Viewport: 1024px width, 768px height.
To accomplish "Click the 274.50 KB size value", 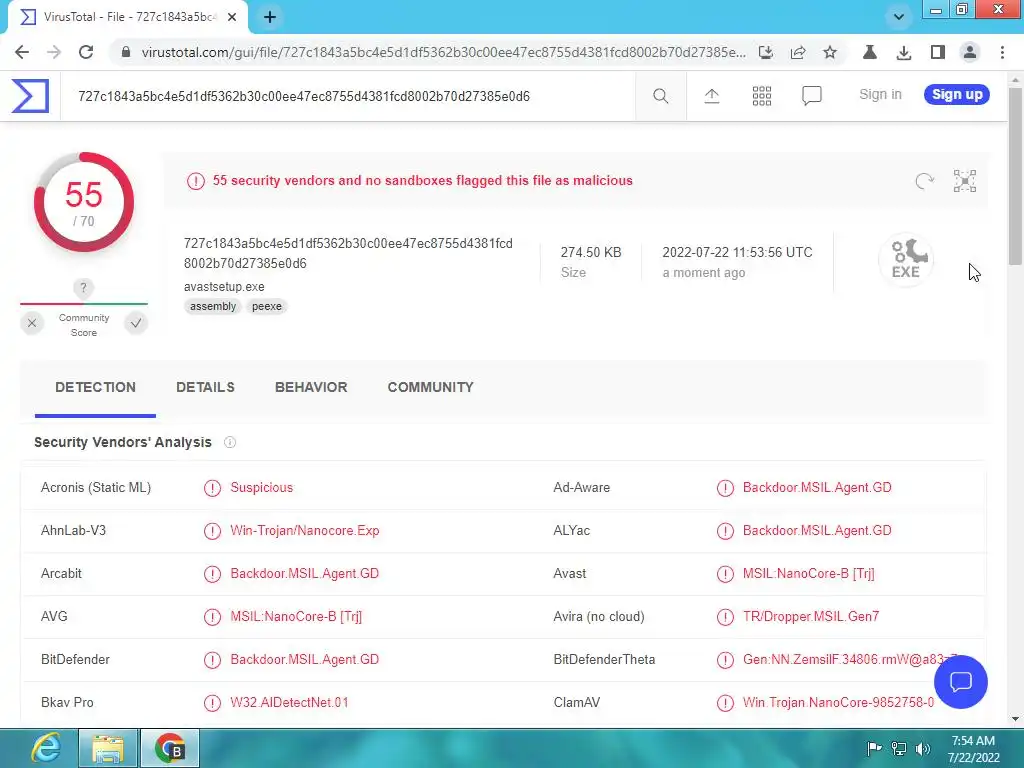I will 591,252.
